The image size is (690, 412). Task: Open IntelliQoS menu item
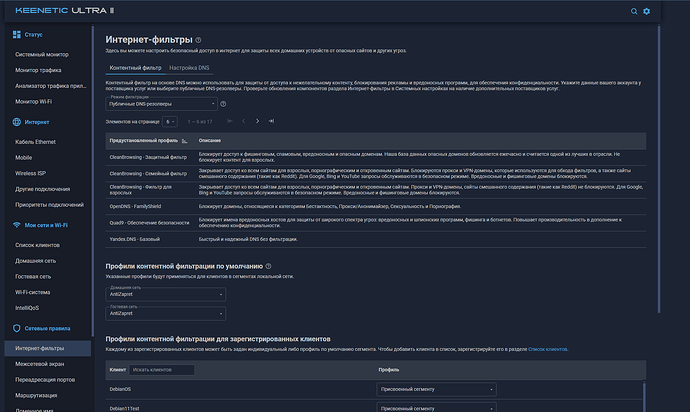click(27, 308)
